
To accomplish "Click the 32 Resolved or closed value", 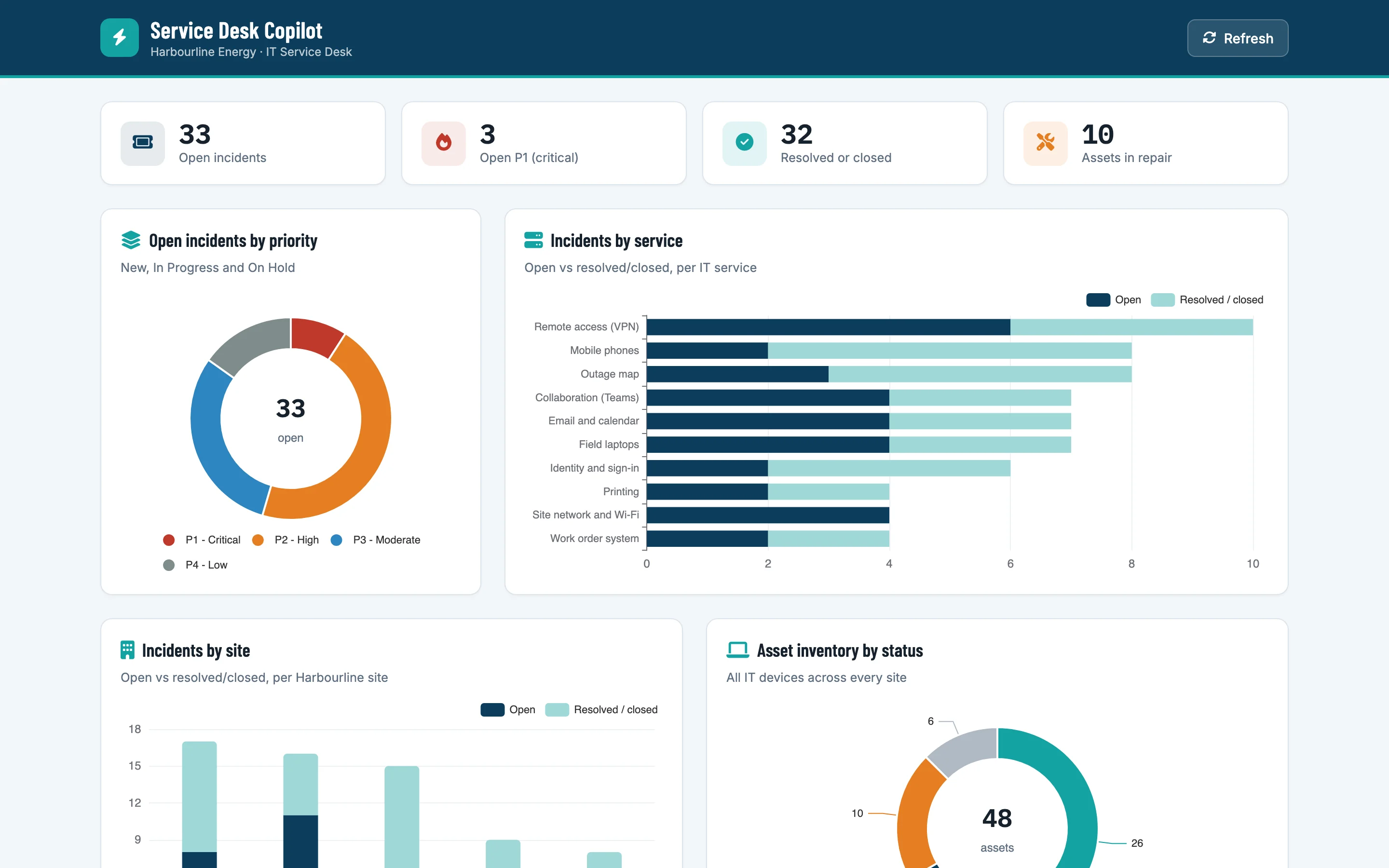I will [x=796, y=135].
